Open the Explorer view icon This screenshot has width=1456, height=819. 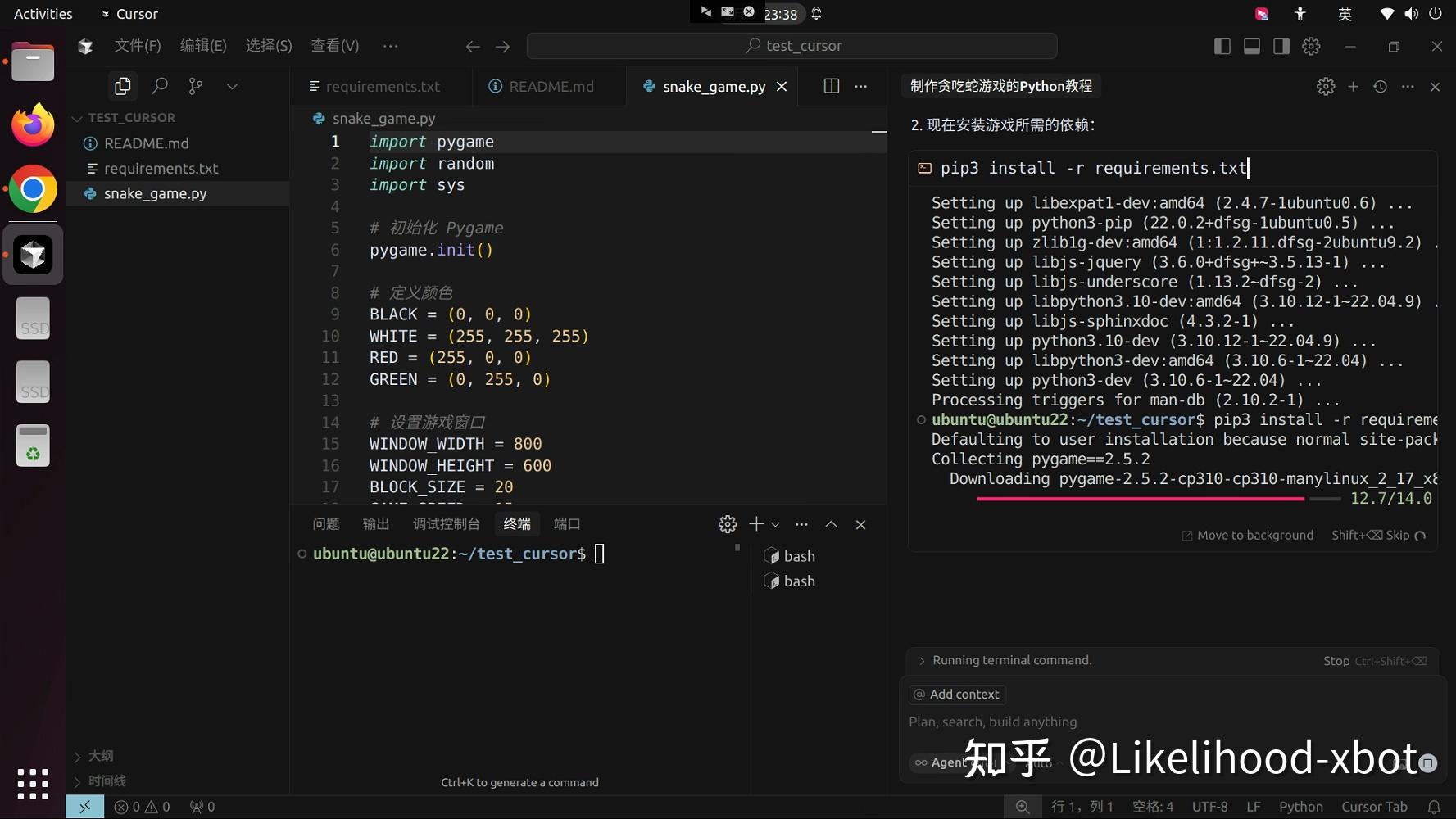pyautogui.click(x=123, y=86)
